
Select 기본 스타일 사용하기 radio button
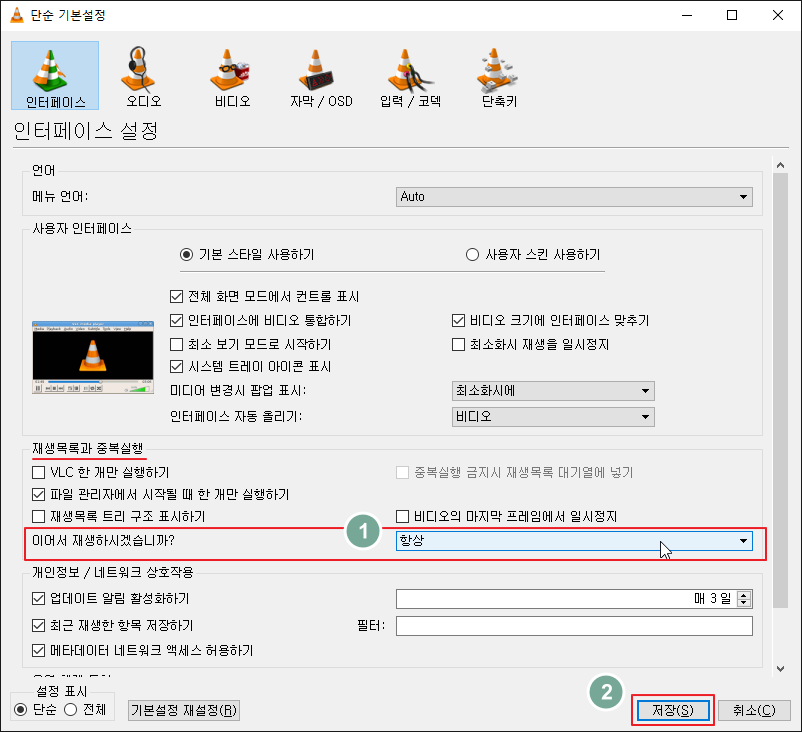point(186,254)
